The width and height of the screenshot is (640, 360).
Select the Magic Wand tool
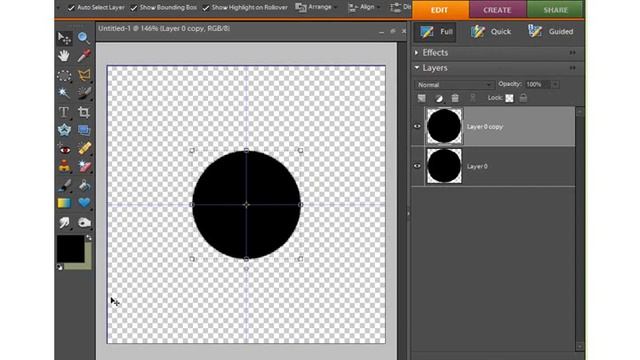pyautogui.click(x=64, y=93)
